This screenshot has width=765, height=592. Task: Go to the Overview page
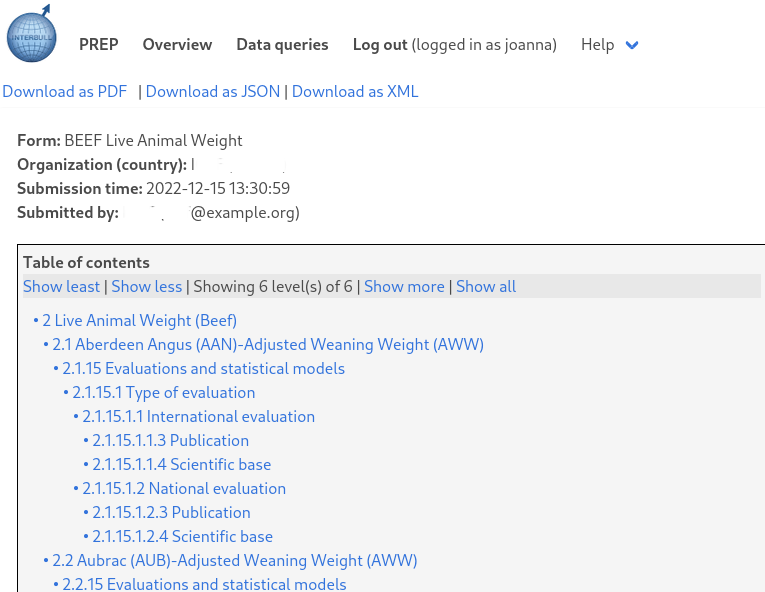pos(177,44)
